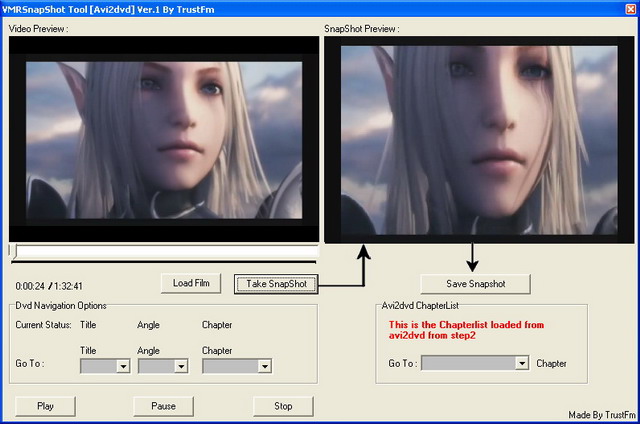Click the Video Preview label
Image resolution: width=640 pixels, height=424 pixels.
[x=38, y=29]
